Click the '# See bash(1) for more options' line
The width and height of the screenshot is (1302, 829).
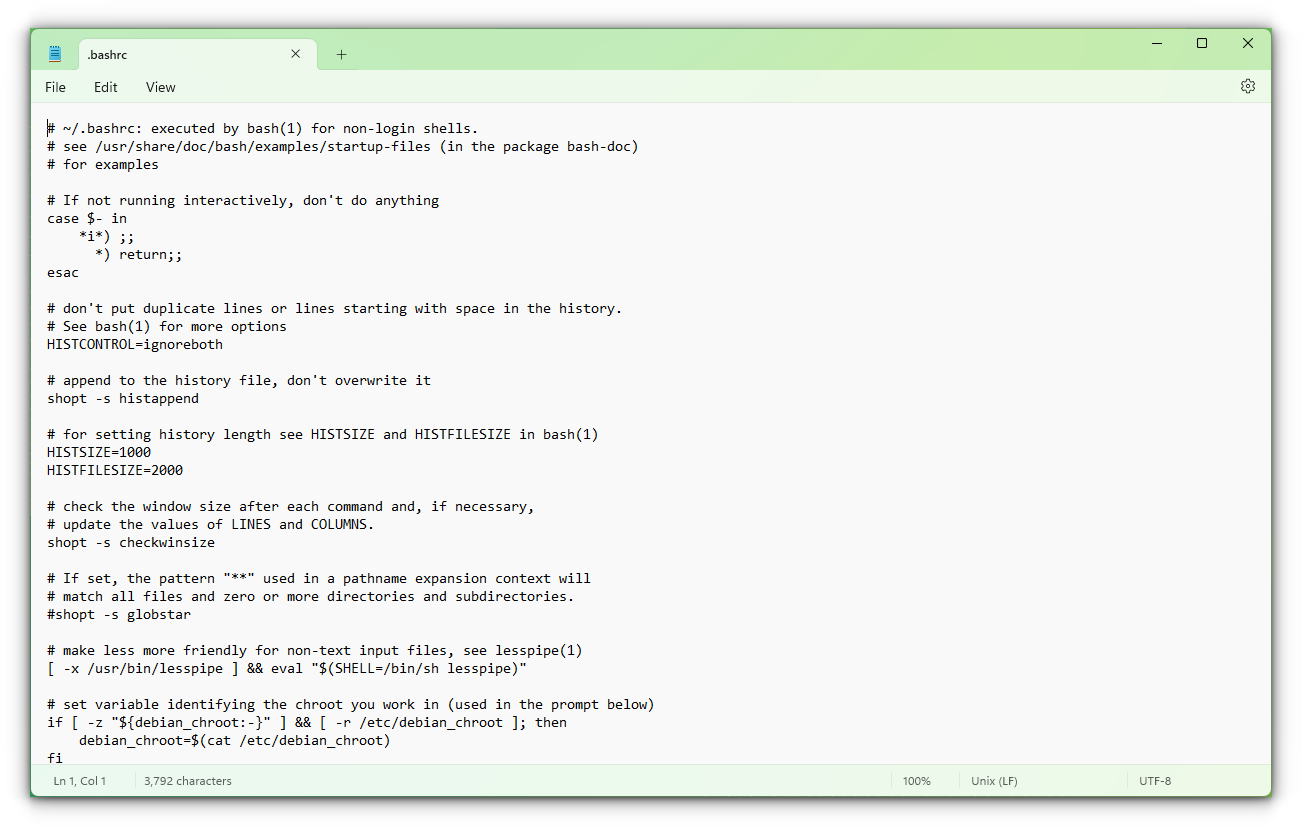click(x=167, y=326)
